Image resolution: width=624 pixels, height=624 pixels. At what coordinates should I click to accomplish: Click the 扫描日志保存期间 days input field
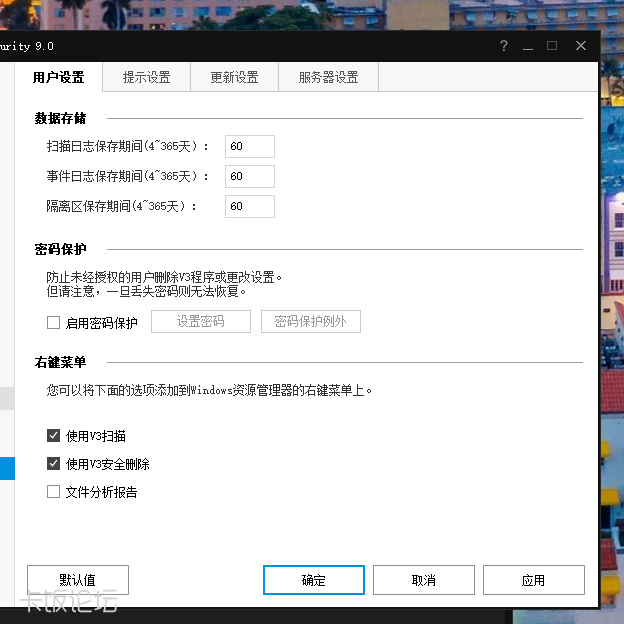(x=250, y=146)
